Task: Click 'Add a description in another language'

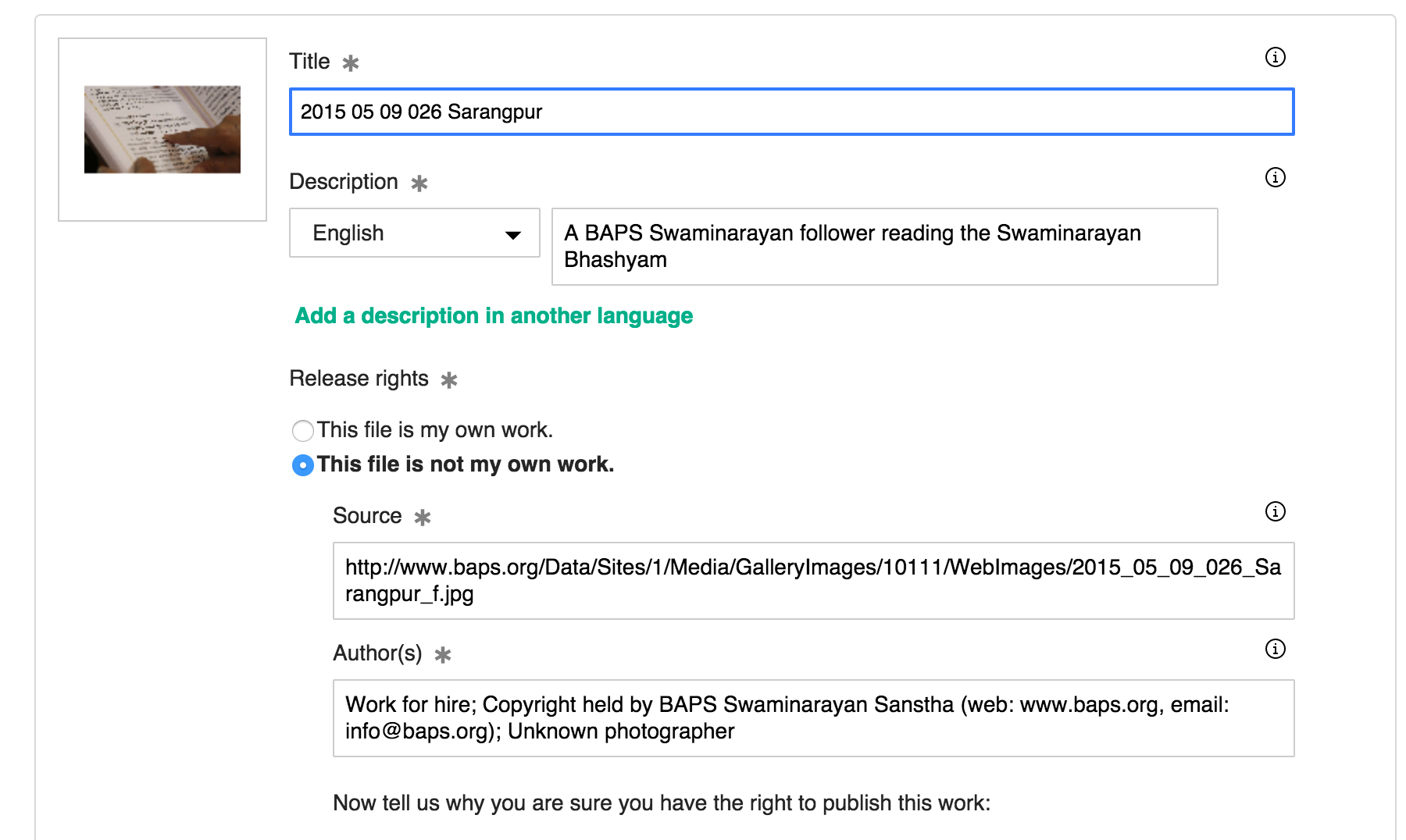Action: click(x=494, y=315)
